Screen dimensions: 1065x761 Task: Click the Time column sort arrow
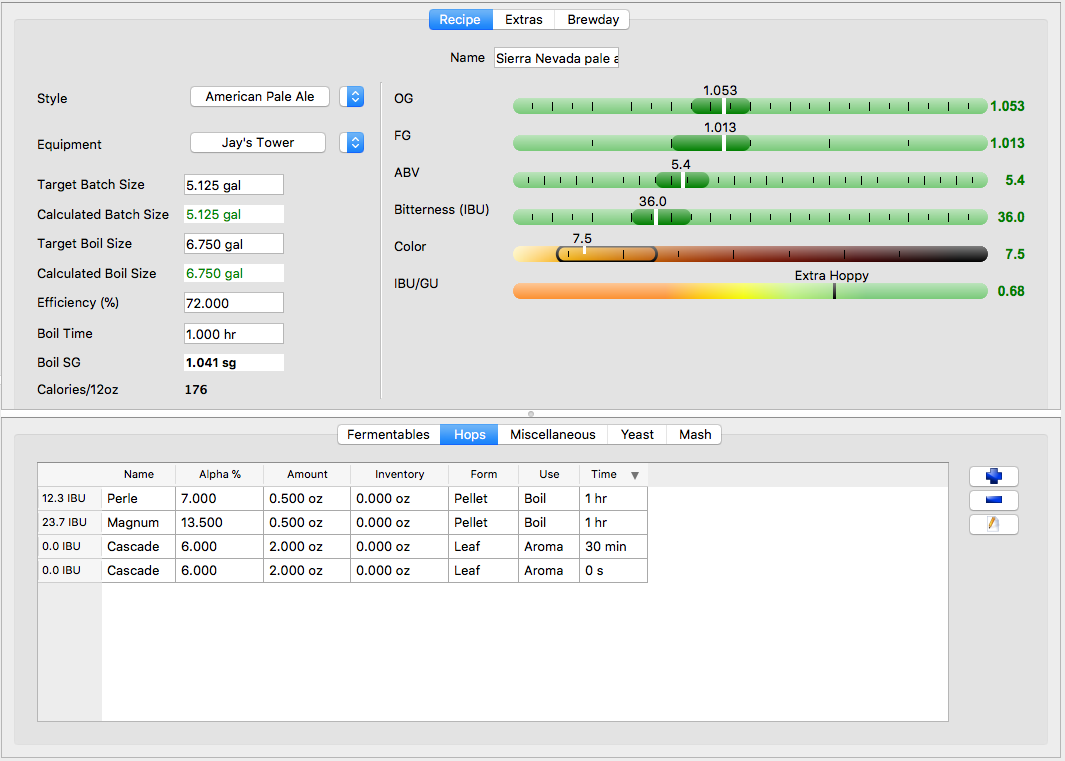tap(634, 475)
